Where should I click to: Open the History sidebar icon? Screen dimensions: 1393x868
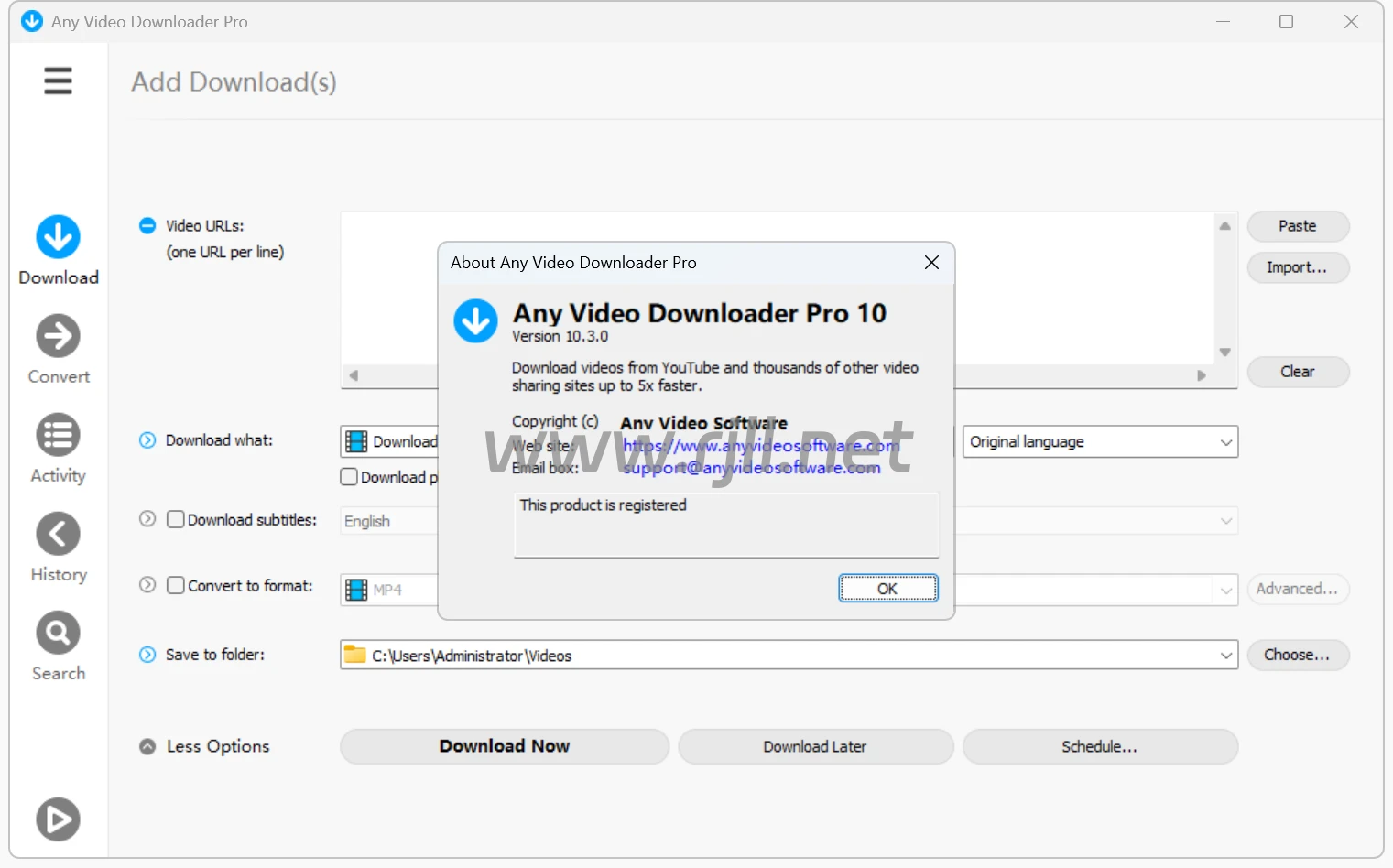[x=58, y=535]
